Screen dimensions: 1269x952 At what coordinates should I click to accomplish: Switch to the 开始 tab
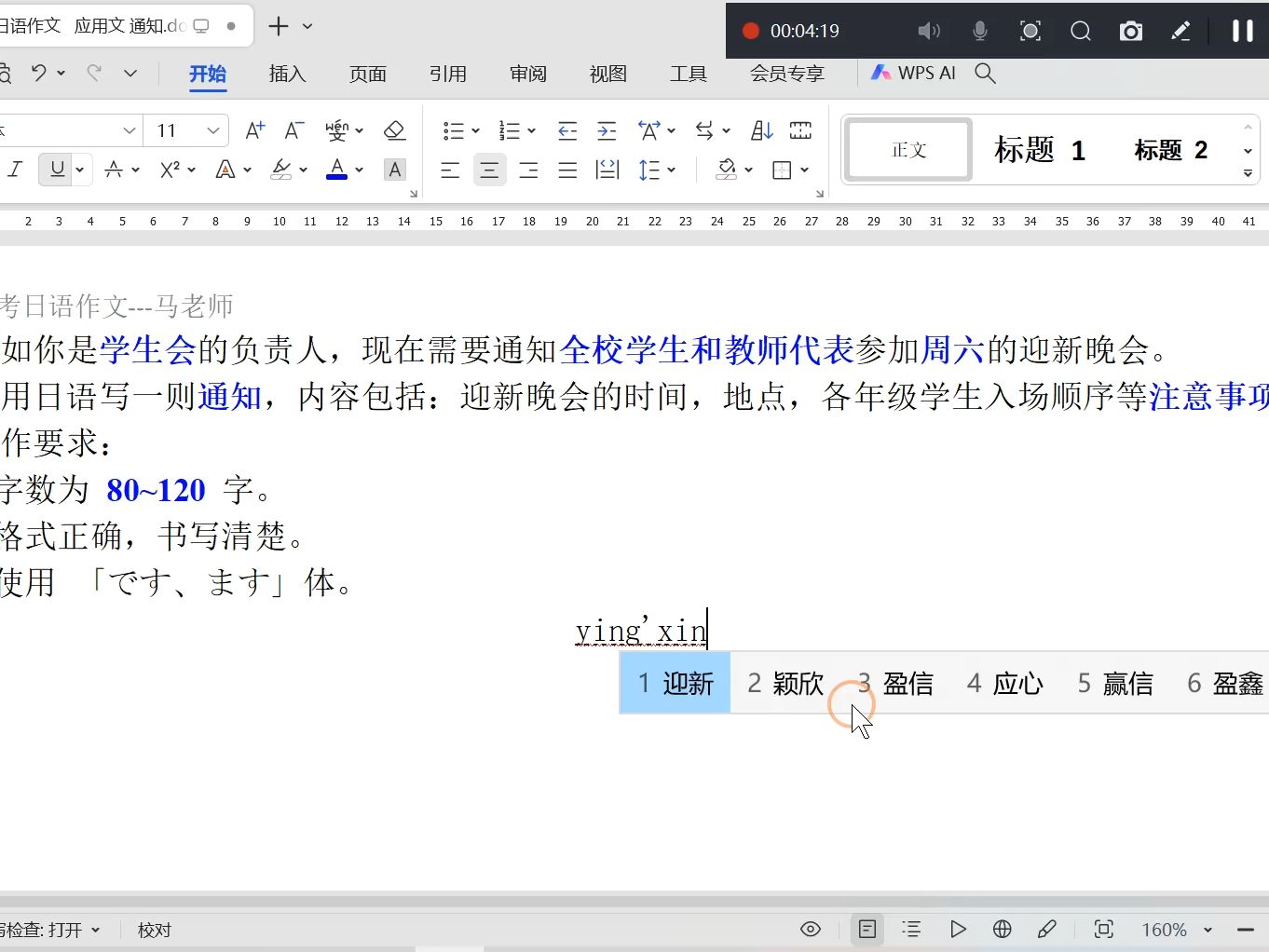(208, 74)
